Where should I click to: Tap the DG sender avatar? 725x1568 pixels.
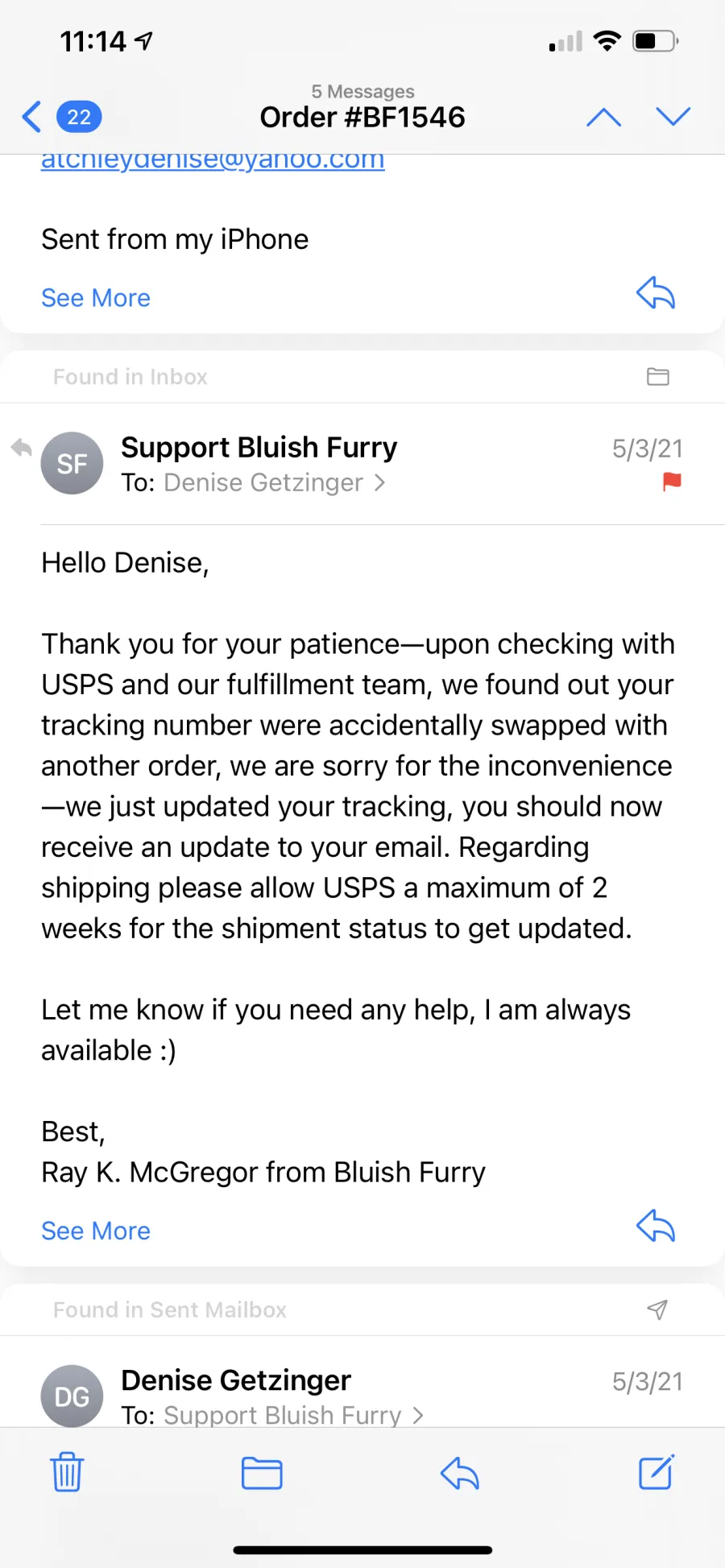point(72,1396)
